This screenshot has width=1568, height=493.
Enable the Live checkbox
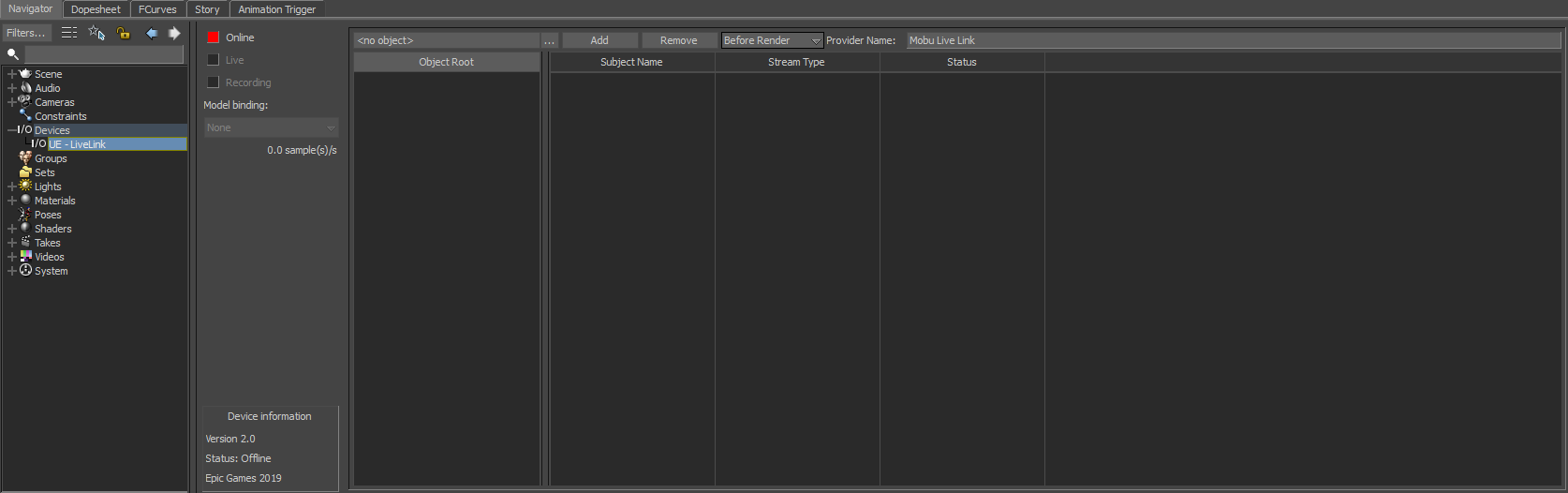pyautogui.click(x=213, y=60)
